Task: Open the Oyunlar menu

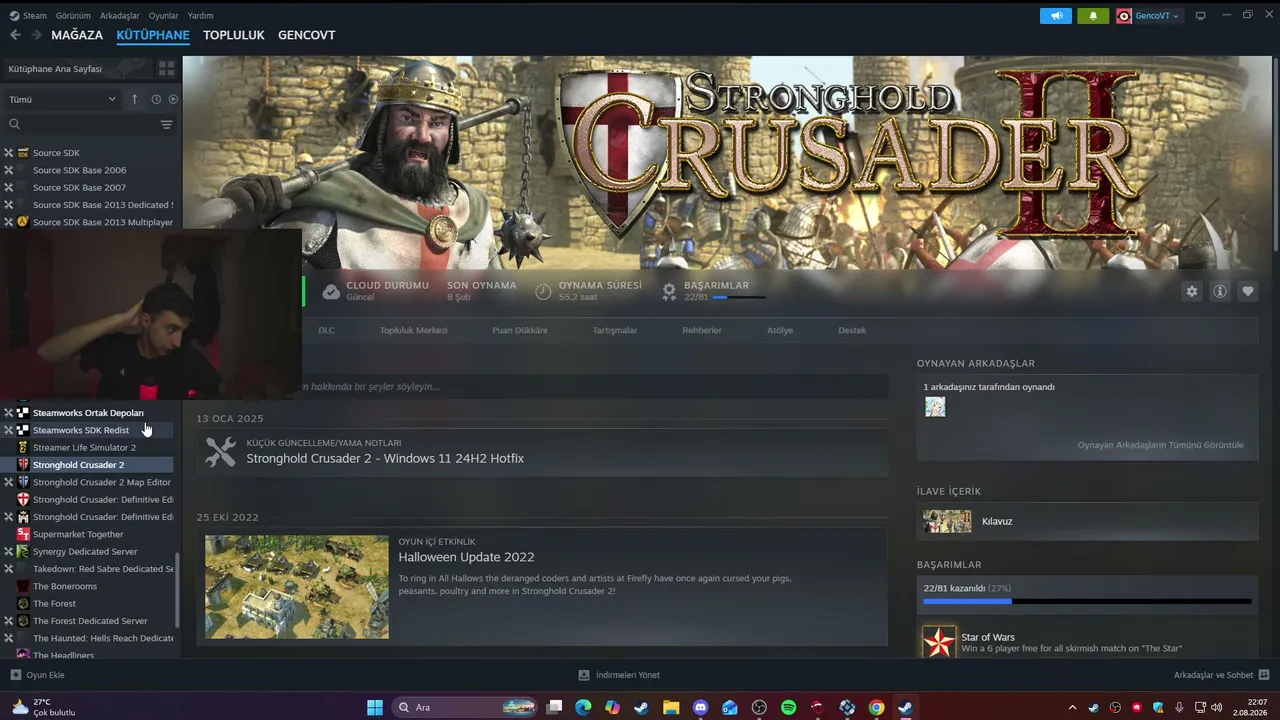Action: click(x=163, y=15)
